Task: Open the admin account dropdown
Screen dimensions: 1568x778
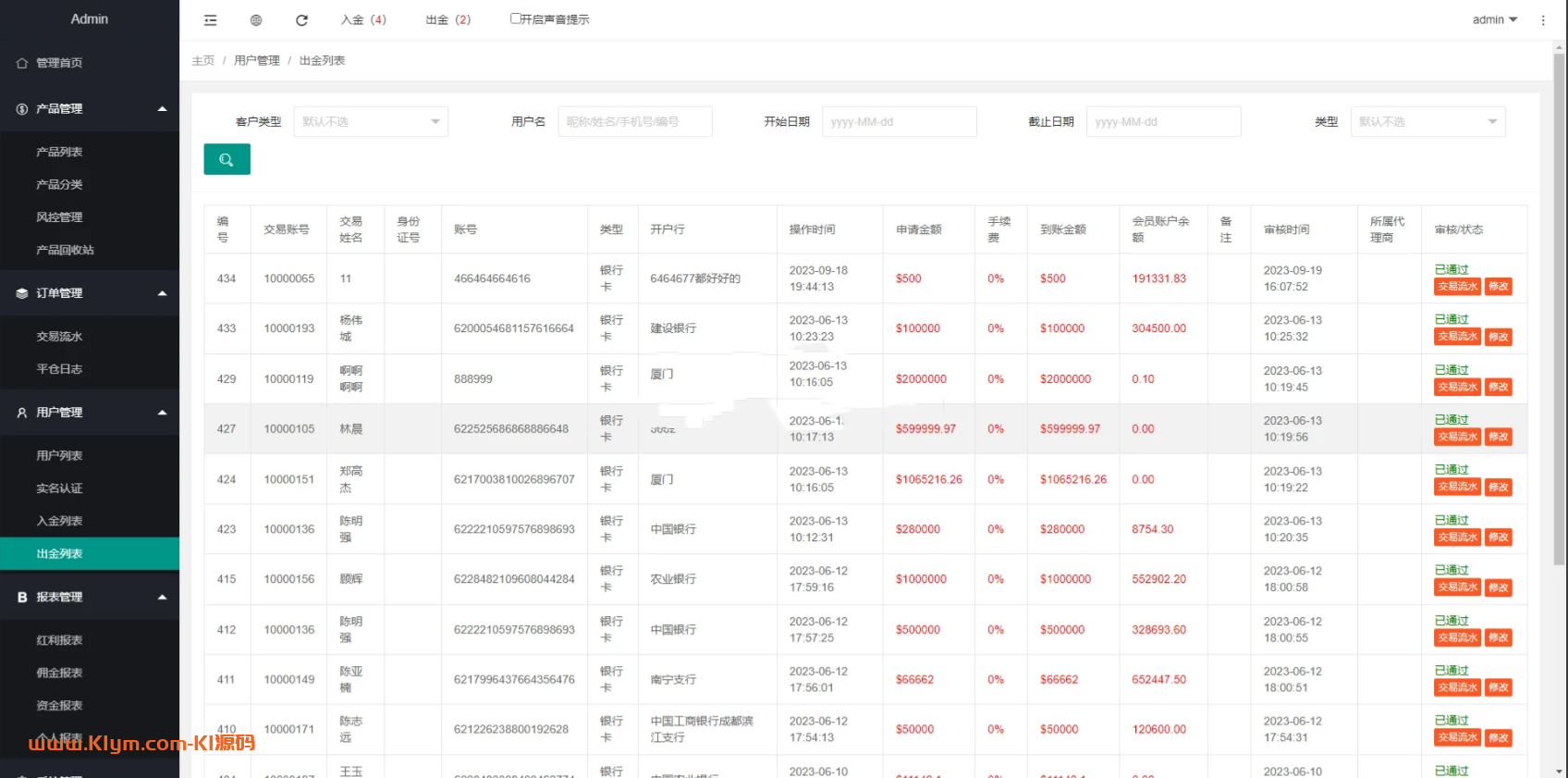Action: 1494,19
